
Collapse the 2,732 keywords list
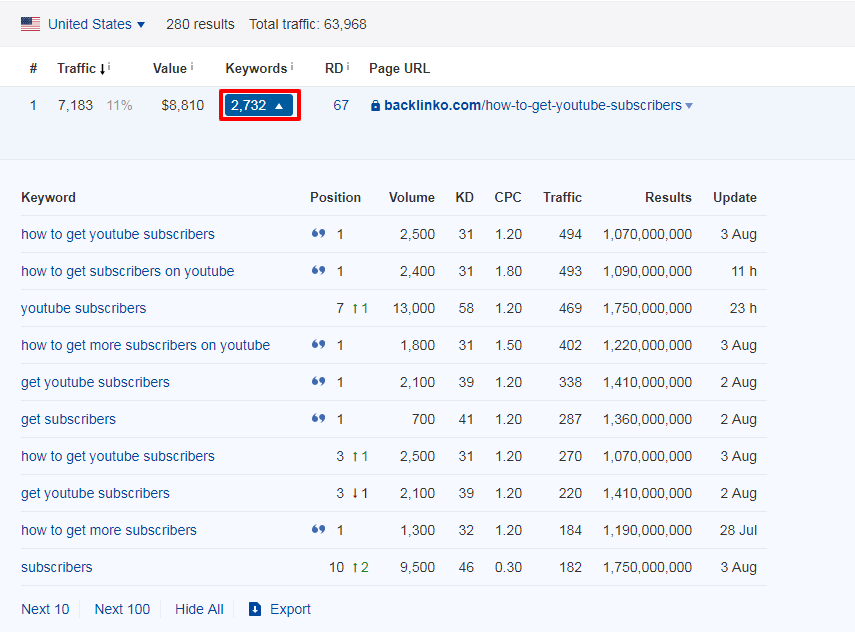coord(259,105)
